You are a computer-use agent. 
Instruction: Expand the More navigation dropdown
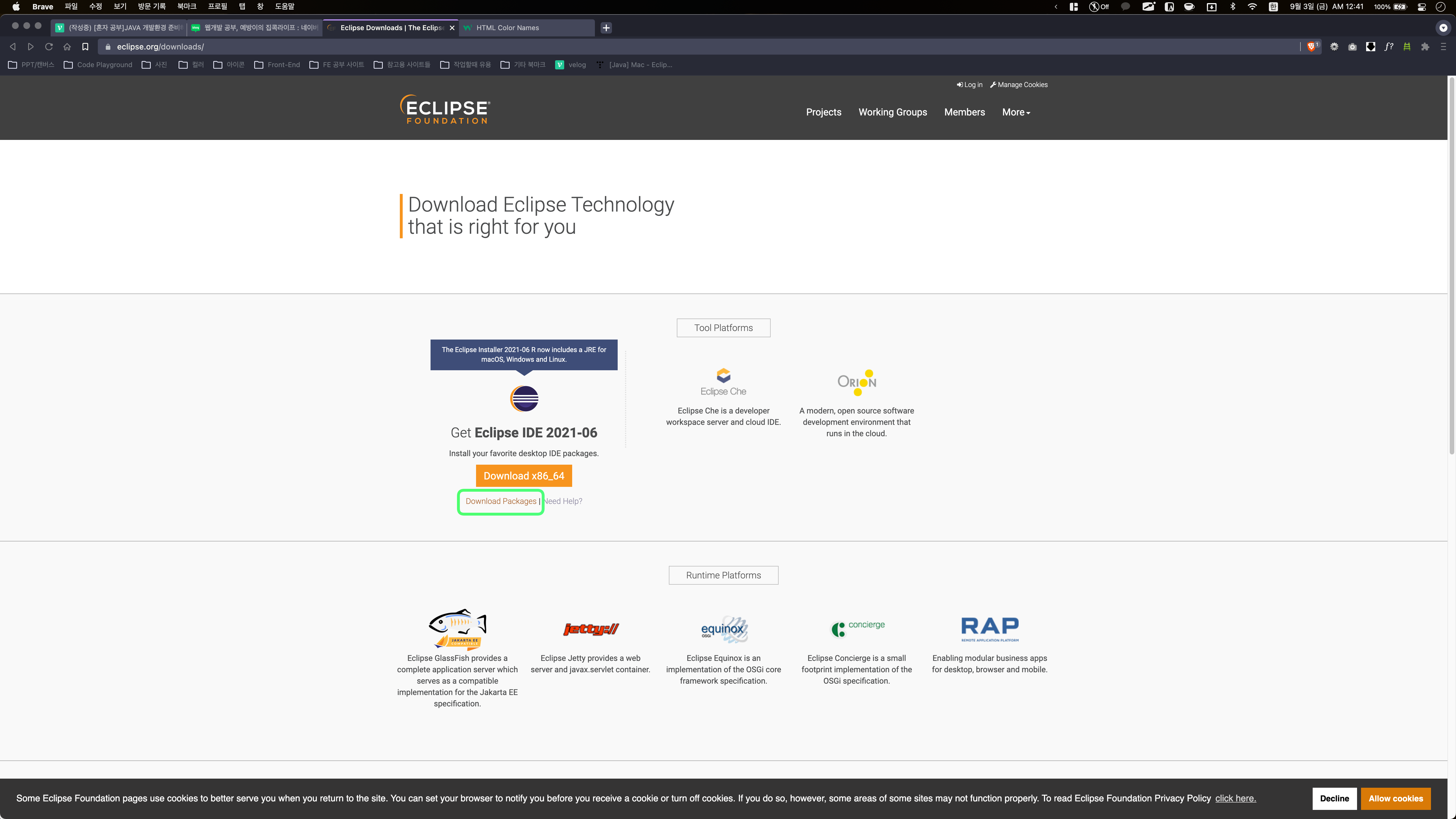click(1016, 112)
